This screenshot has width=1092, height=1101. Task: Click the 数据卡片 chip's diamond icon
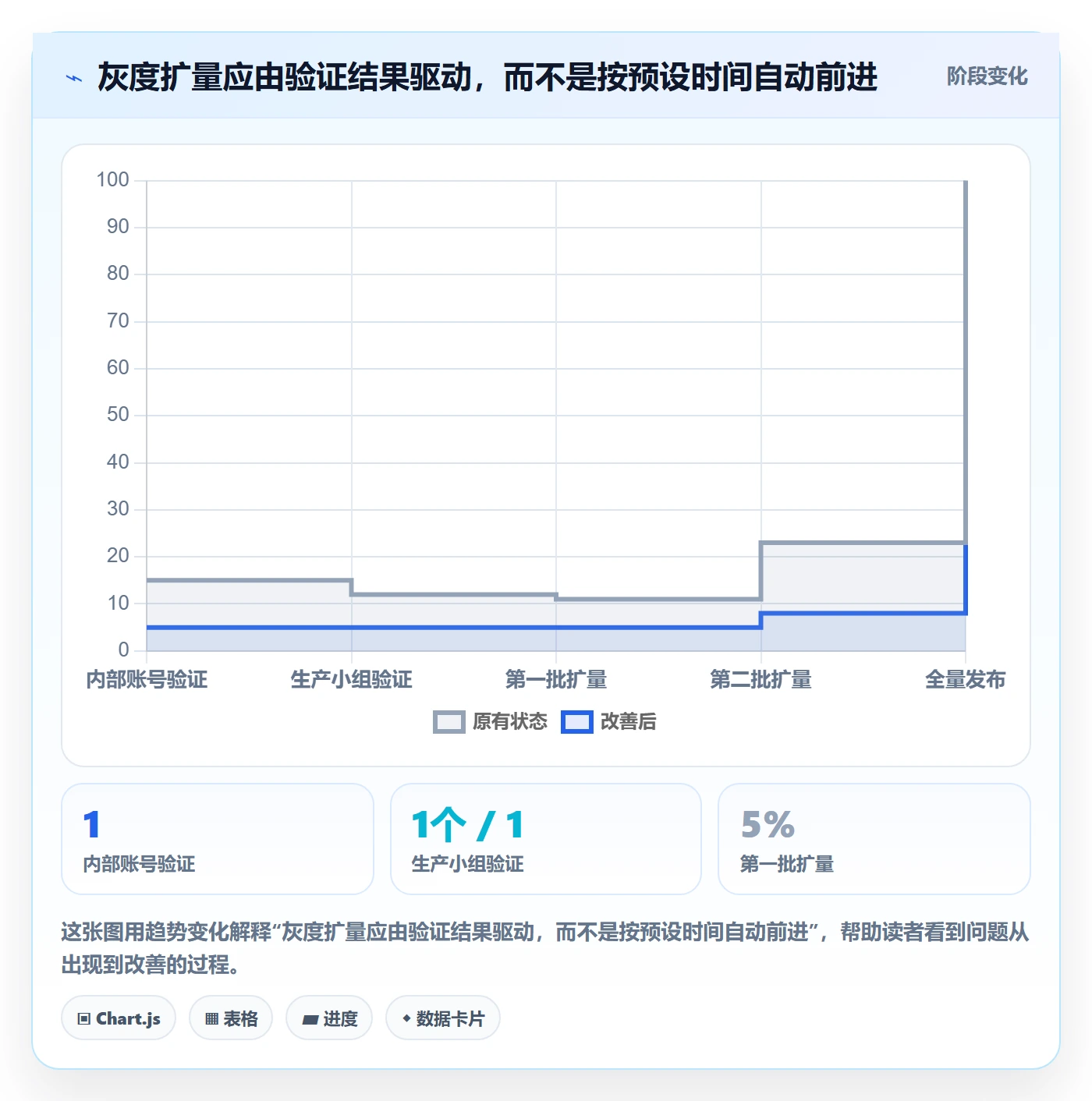point(406,1018)
